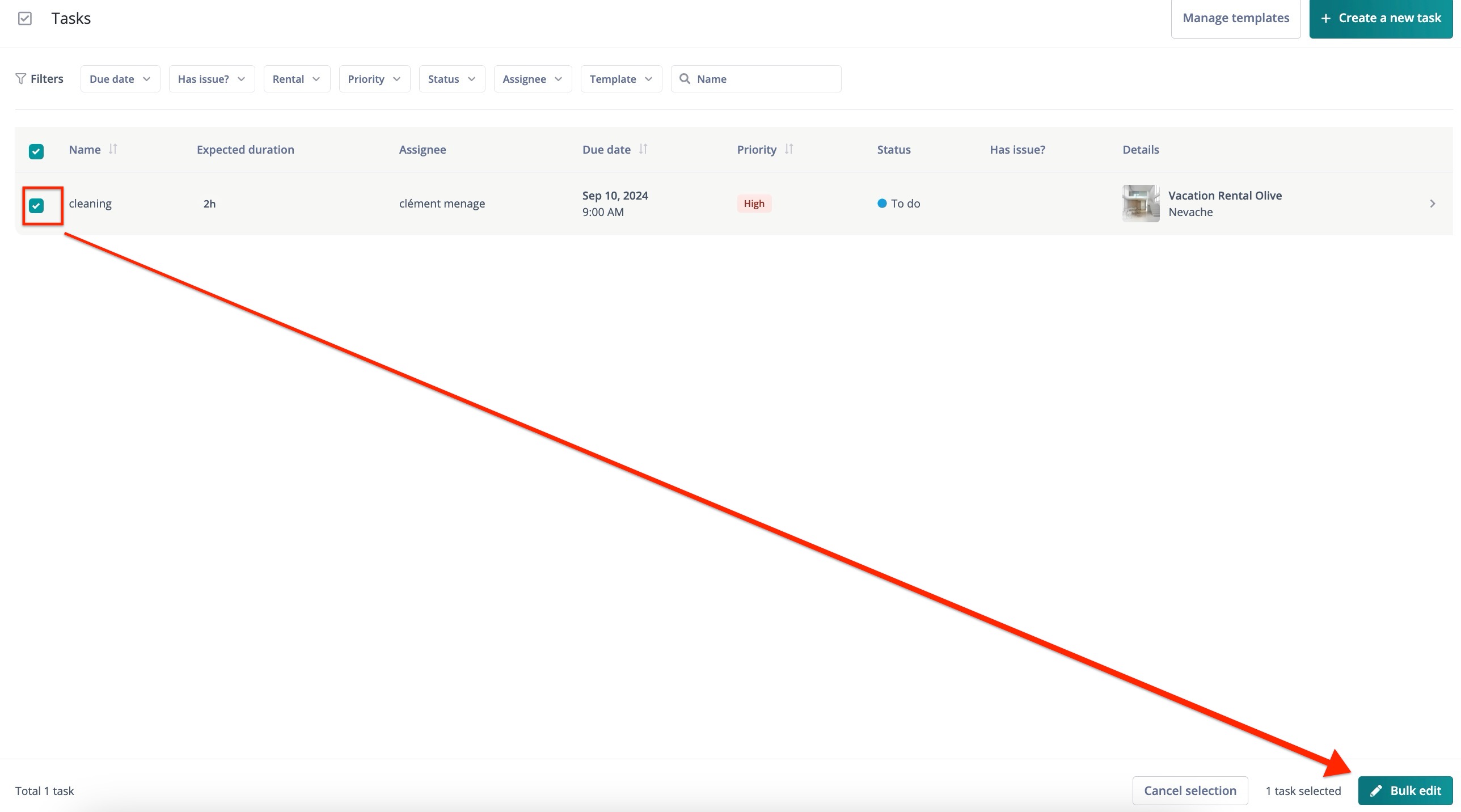Viewport: 1461px width, 812px height.
Task: Click Manage templates button
Action: [x=1236, y=18]
